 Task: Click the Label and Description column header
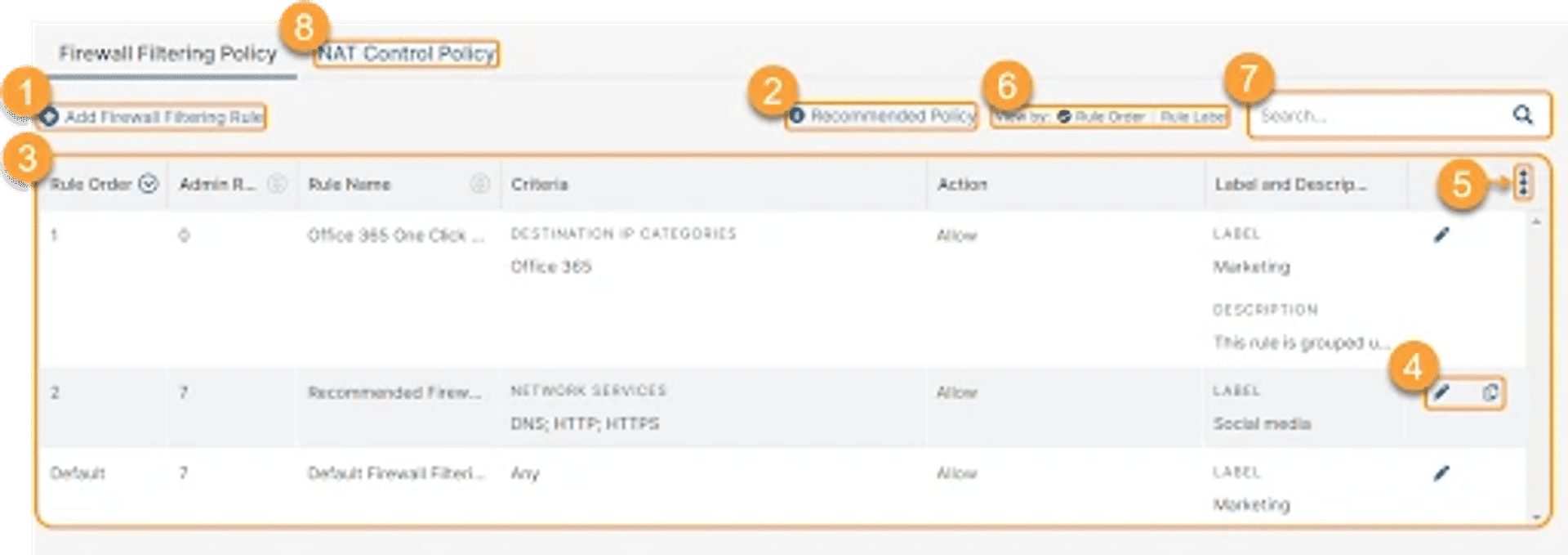tap(1290, 184)
